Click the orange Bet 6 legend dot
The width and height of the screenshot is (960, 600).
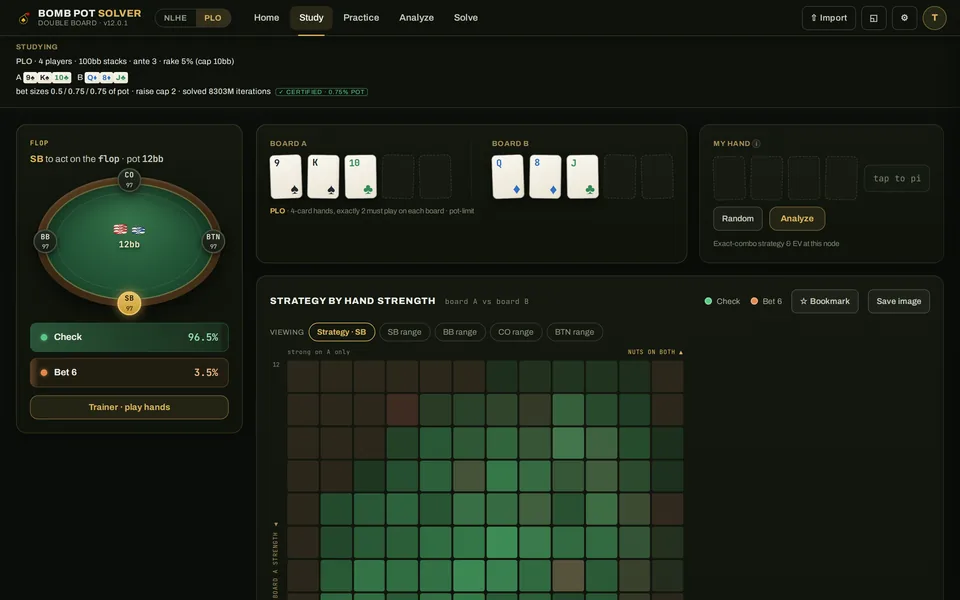coord(754,301)
